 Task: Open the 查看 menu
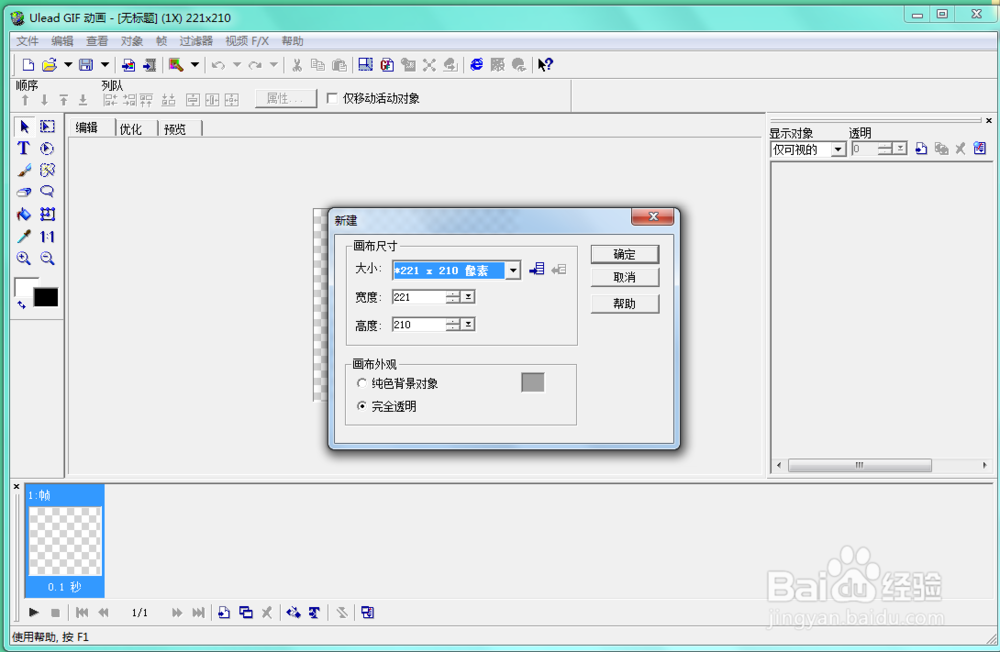coord(97,41)
